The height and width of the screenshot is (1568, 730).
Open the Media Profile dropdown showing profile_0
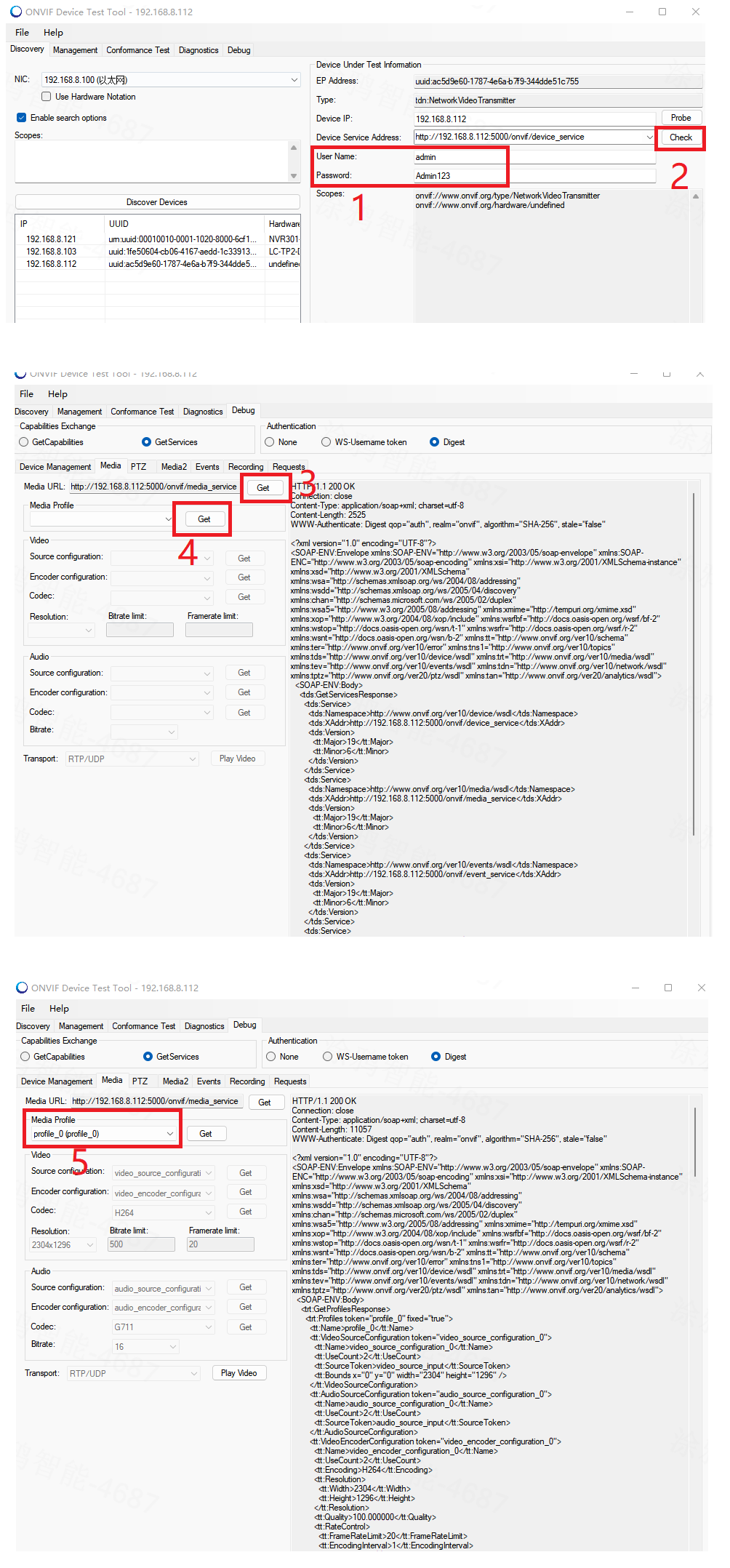click(x=103, y=1134)
